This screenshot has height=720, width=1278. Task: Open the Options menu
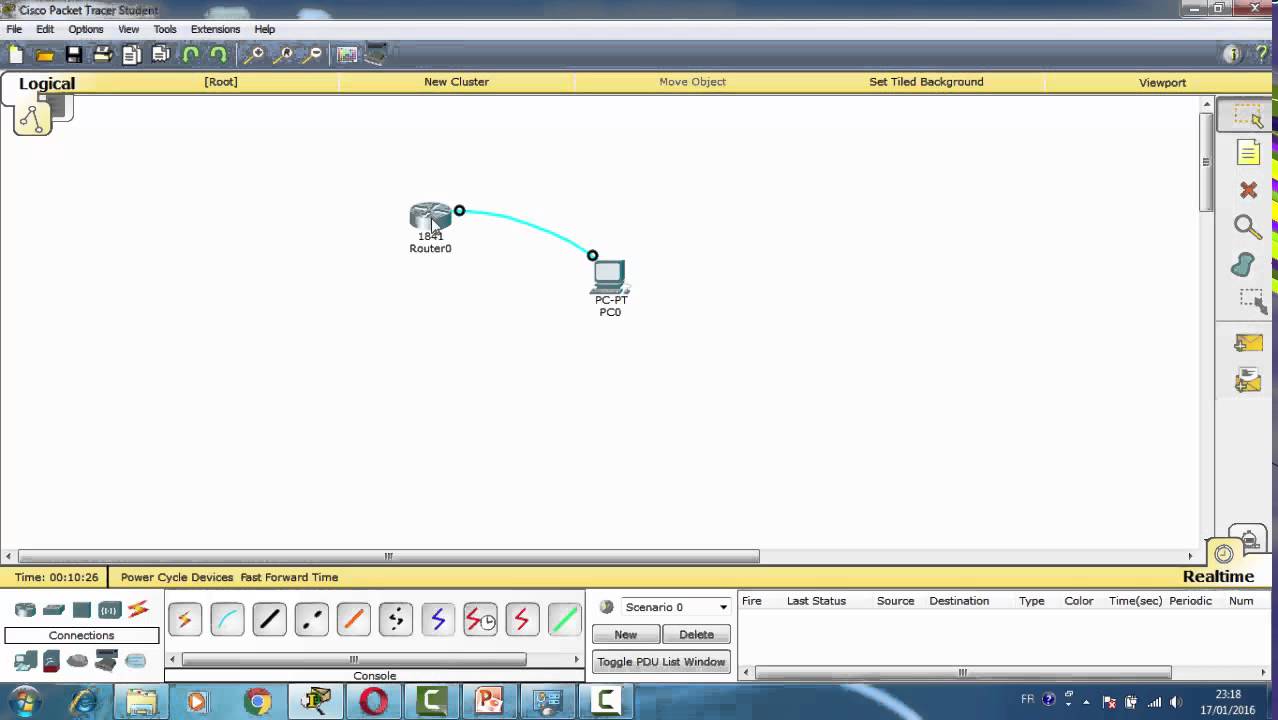pyautogui.click(x=86, y=29)
